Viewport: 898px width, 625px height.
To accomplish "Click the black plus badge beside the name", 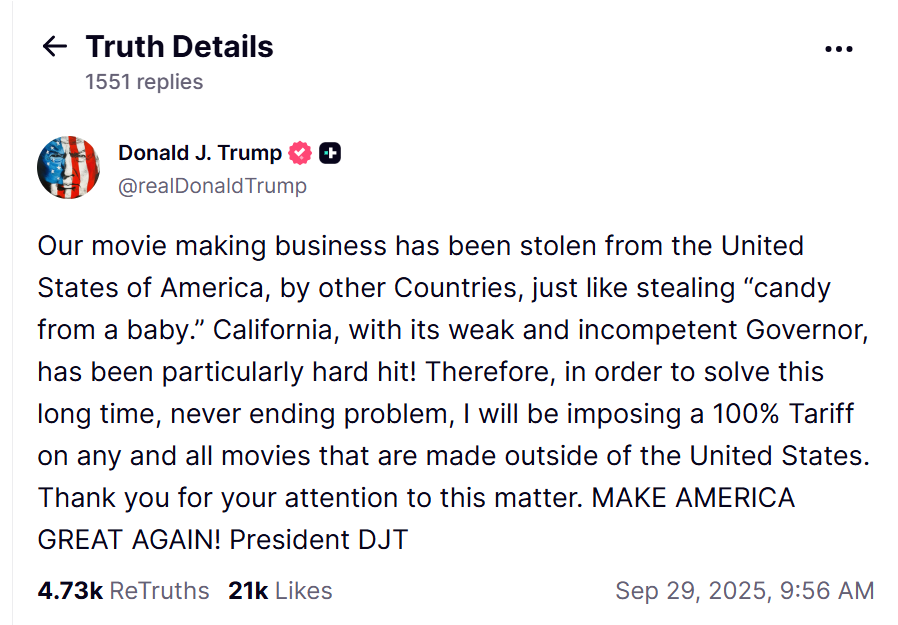I will click(x=330, y=153).
